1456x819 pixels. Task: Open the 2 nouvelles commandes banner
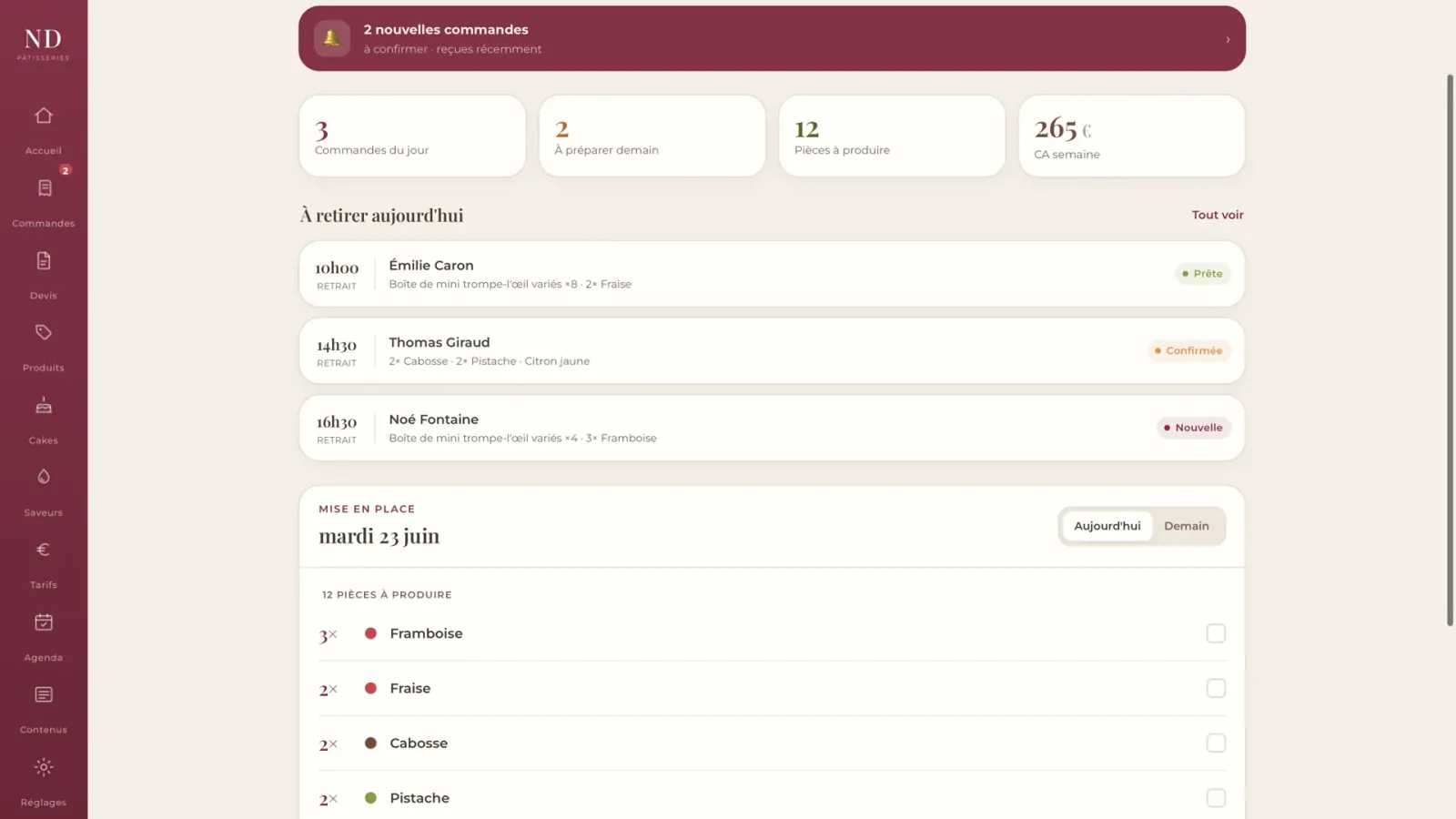772,38
